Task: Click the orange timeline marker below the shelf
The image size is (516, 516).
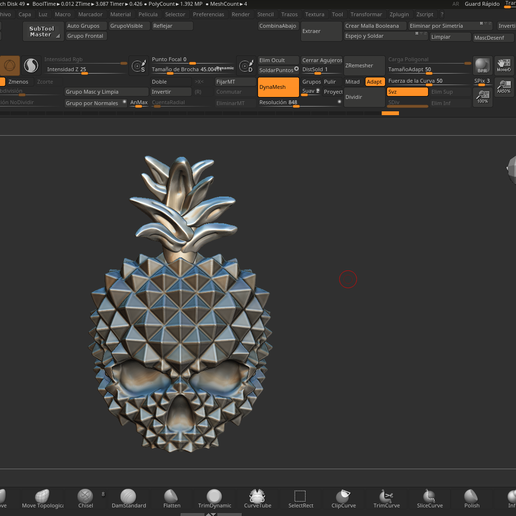Action: click(x=390, y=113)
